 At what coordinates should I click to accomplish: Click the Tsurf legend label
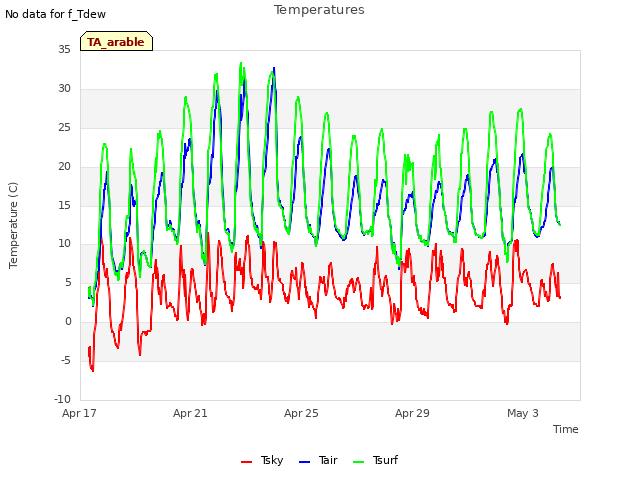[385, 460]
